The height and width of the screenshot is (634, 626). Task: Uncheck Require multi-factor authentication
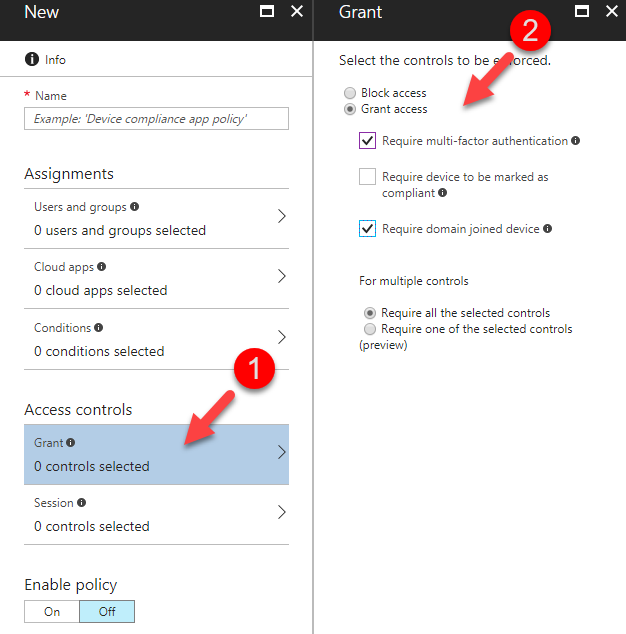[367, 141]
